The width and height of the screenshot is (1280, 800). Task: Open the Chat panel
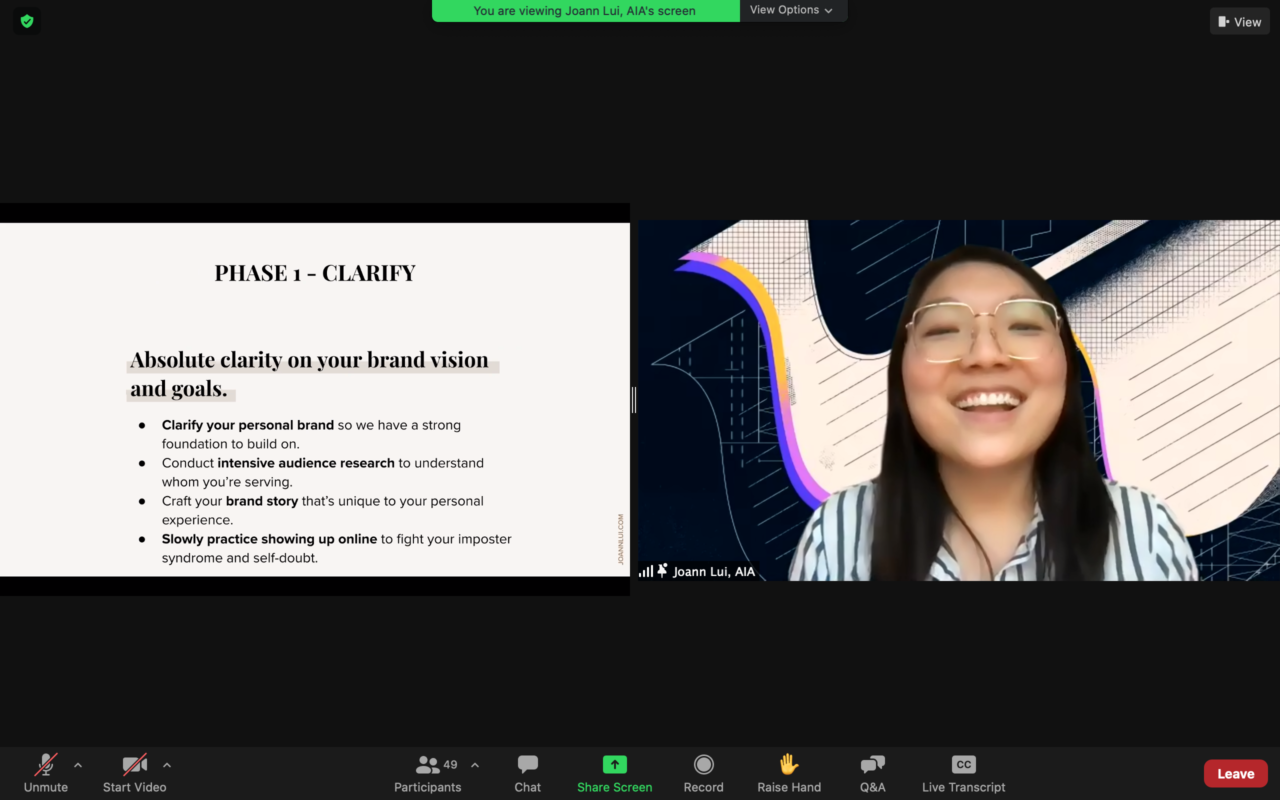tap(527, 773)
